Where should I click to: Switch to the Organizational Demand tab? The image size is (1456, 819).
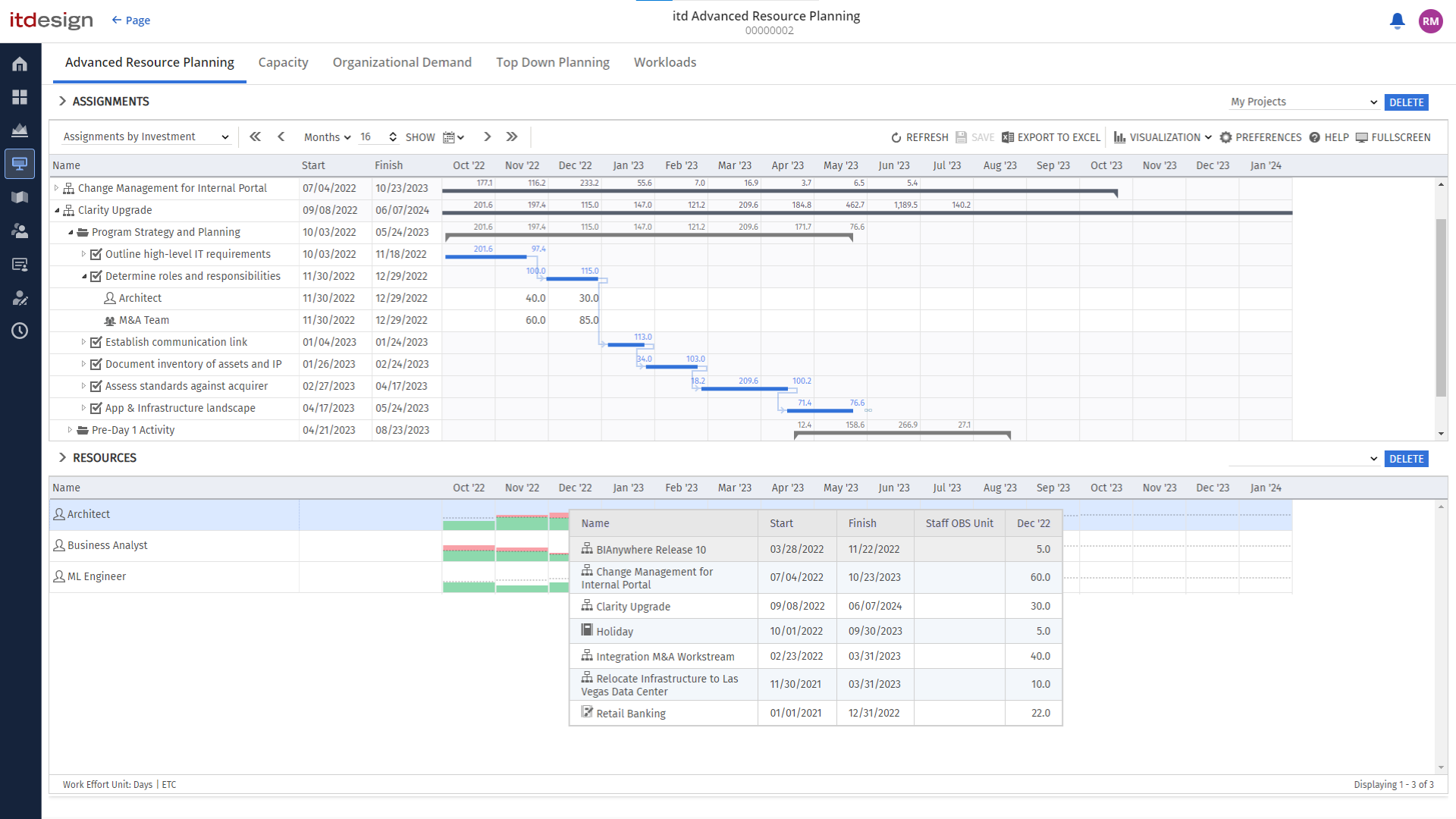click(x=402, y=62)
